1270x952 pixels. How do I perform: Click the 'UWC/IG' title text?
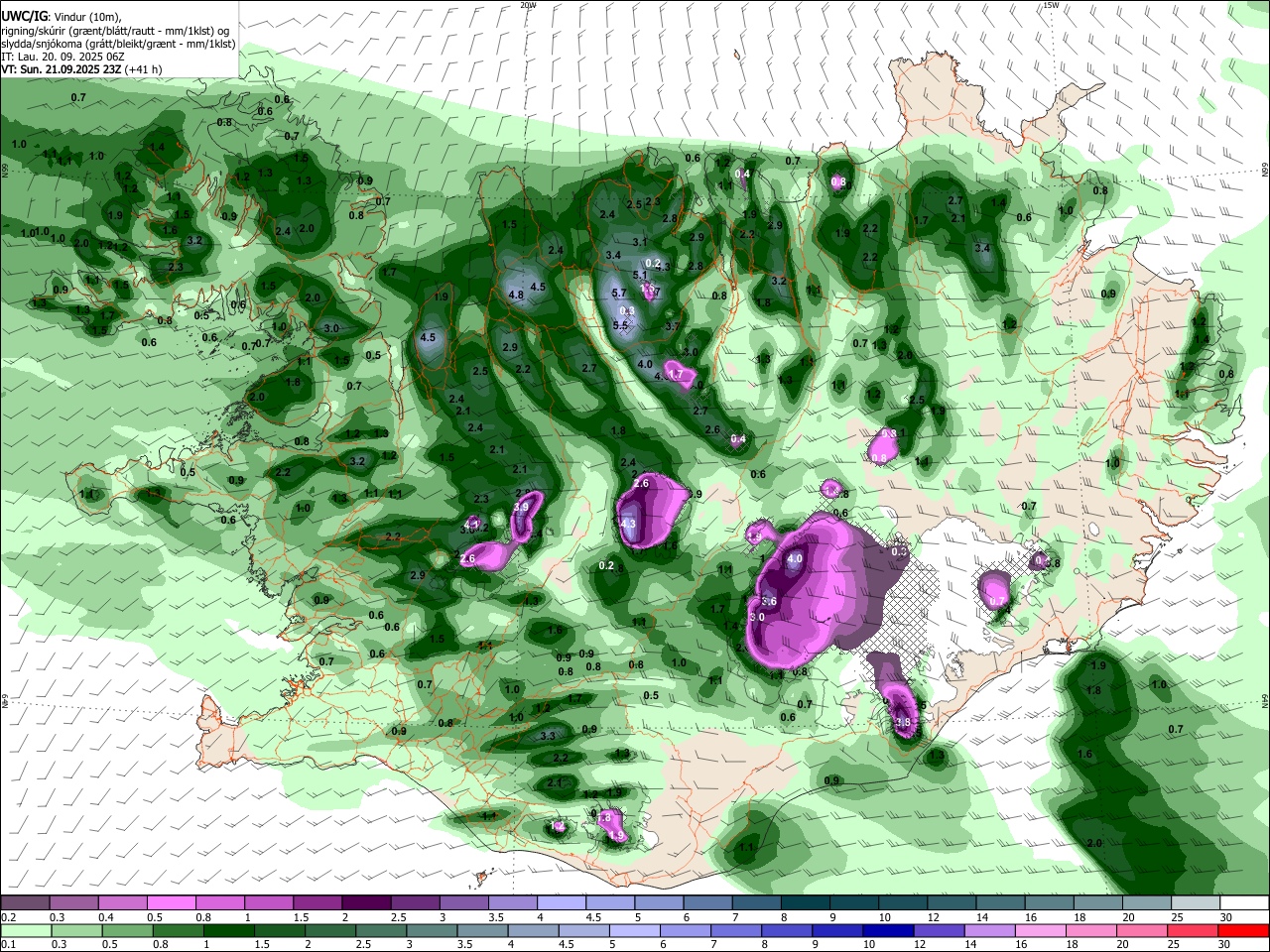(24, 16)
